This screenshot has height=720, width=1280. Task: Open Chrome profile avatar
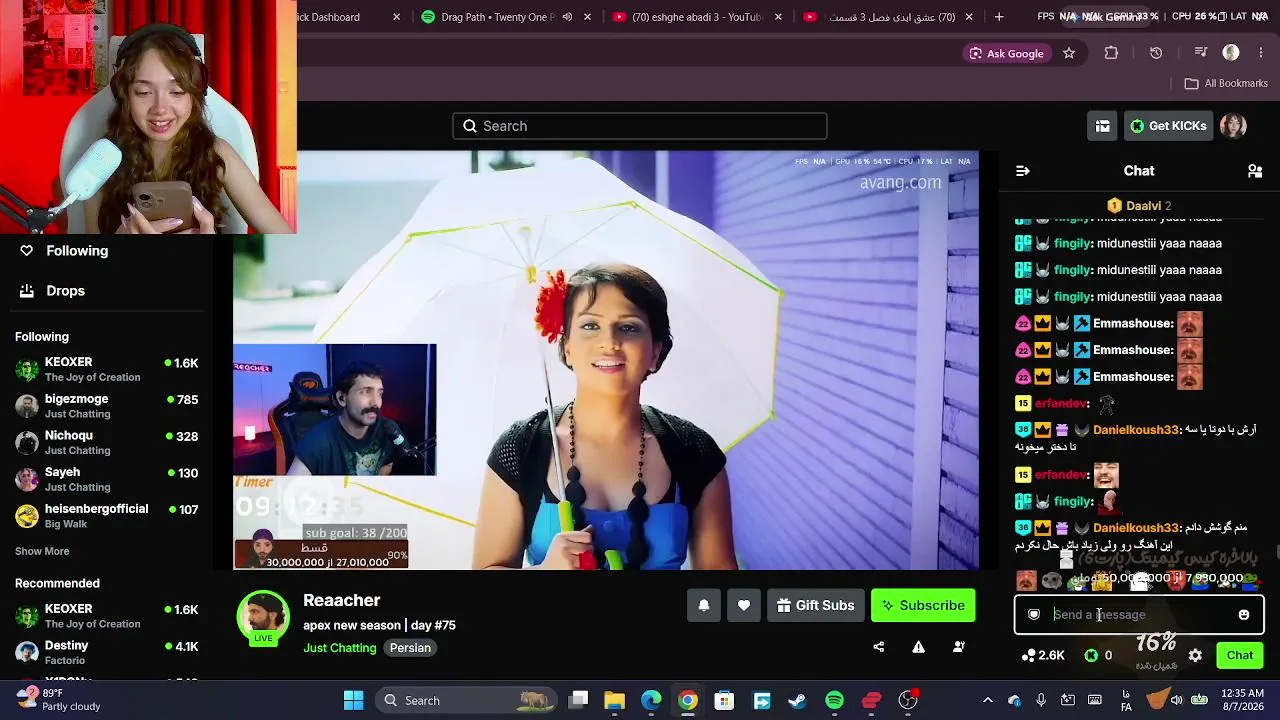(x=1231, y=53)
